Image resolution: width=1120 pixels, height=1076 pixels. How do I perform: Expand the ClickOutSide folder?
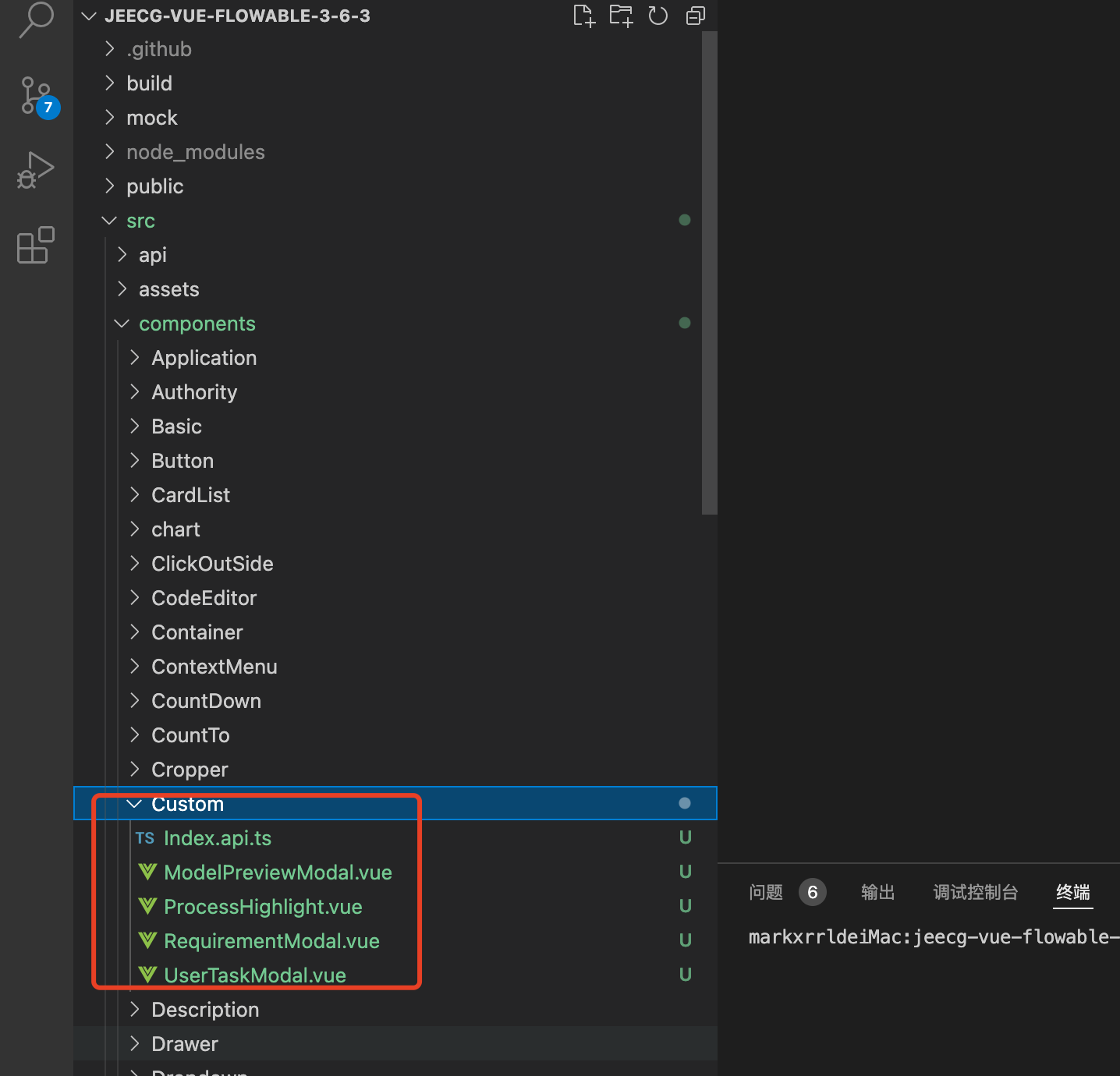[135, 564]
